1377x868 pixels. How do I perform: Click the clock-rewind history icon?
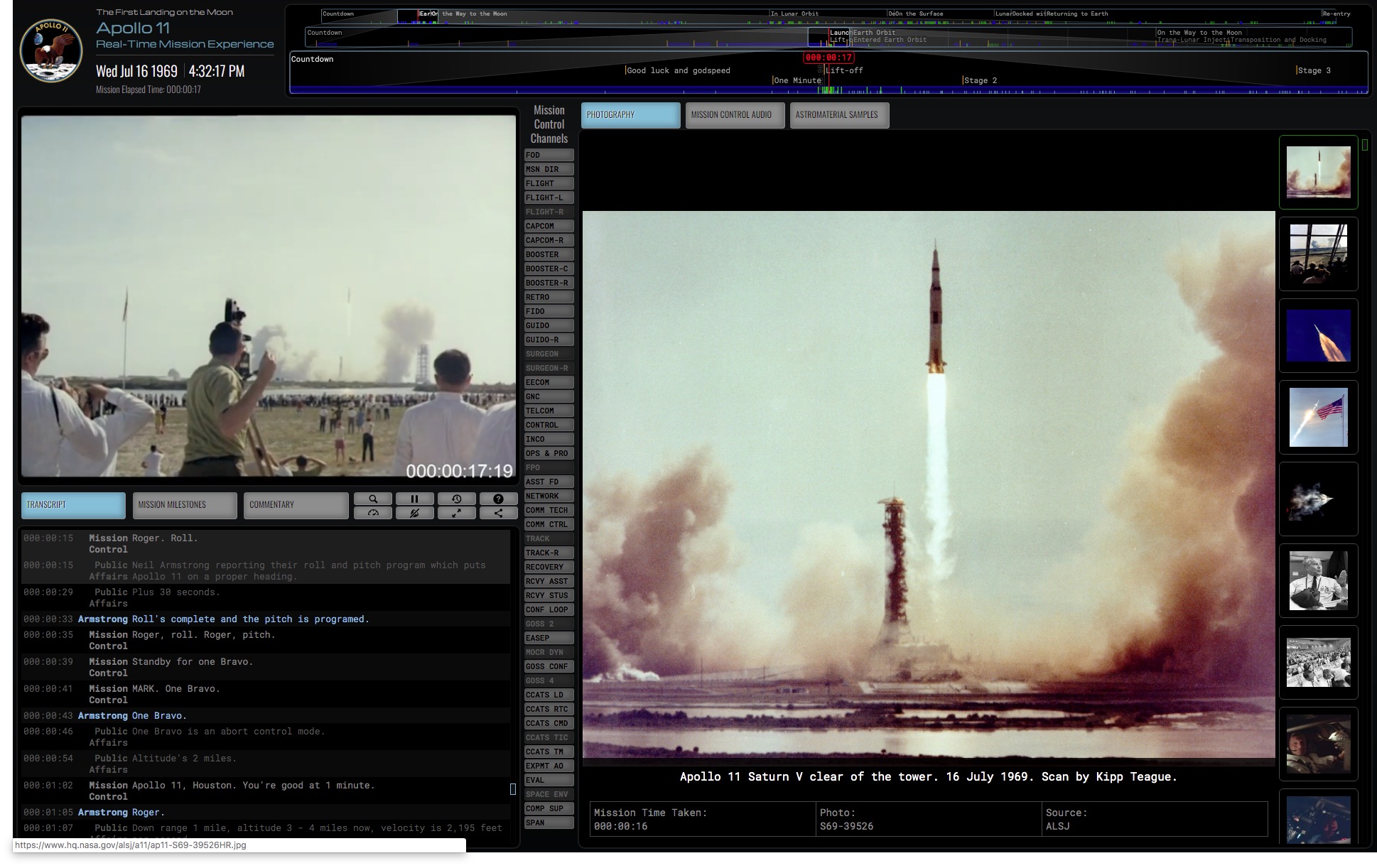(x=457, y=499)
